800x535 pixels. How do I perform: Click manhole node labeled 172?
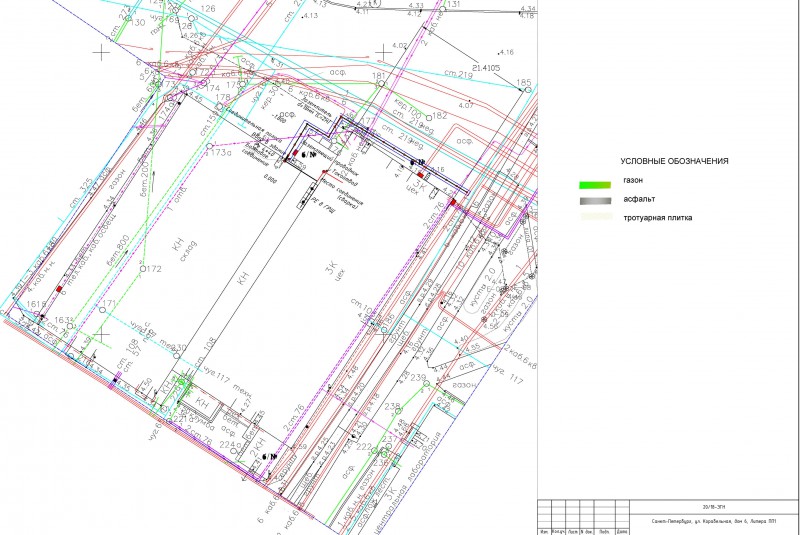[143, 268]
